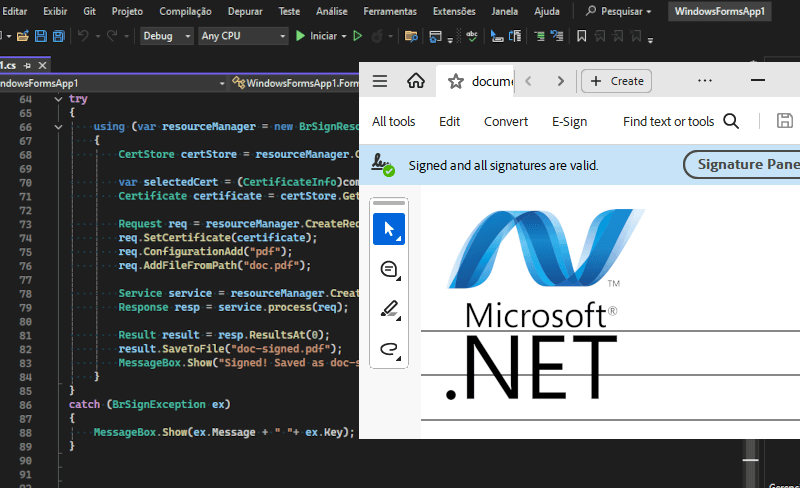Click the Hot Reload flame icon
This screenshot has width=800, height=488.
pyautogui.click(x=377, y=36)
